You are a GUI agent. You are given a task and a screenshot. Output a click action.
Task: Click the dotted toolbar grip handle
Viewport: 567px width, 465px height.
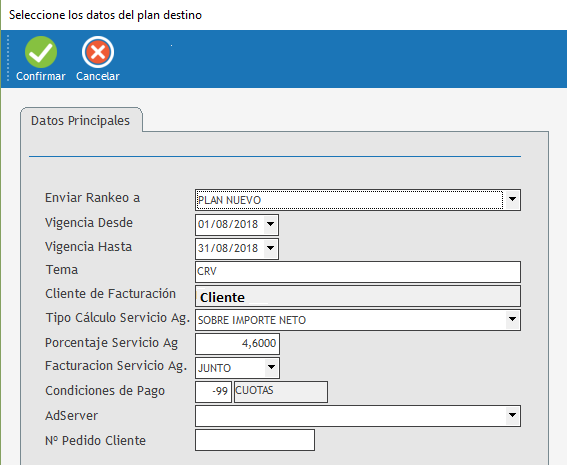coord(8,58)
